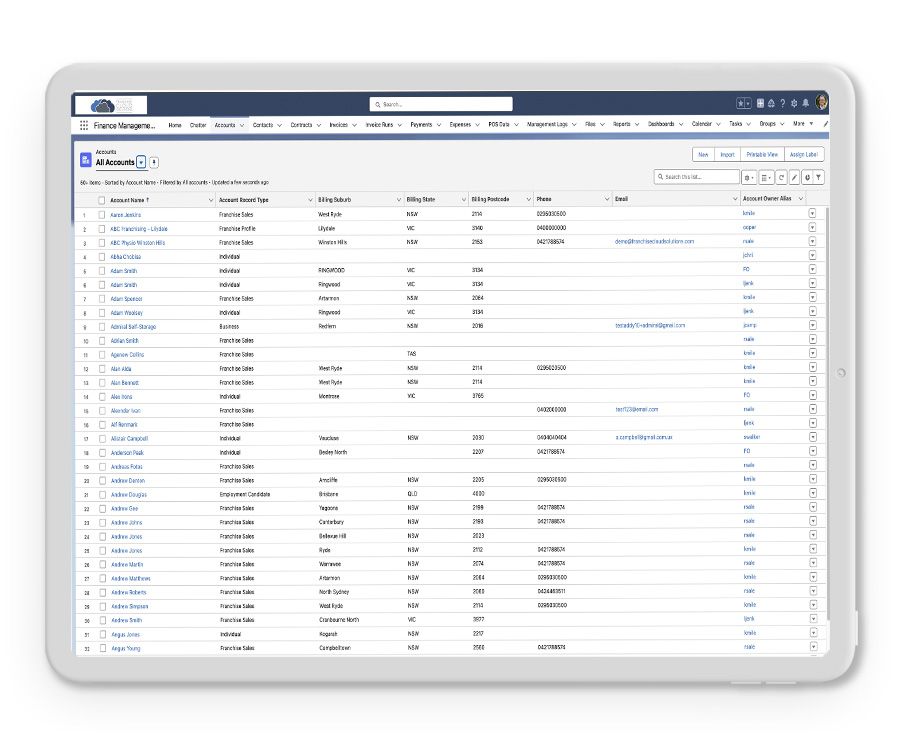This screenshot has width=900, height=741.
Task: Open the Billing Suburb column menu
Action: pyautogui.click(x=398, y=200)
